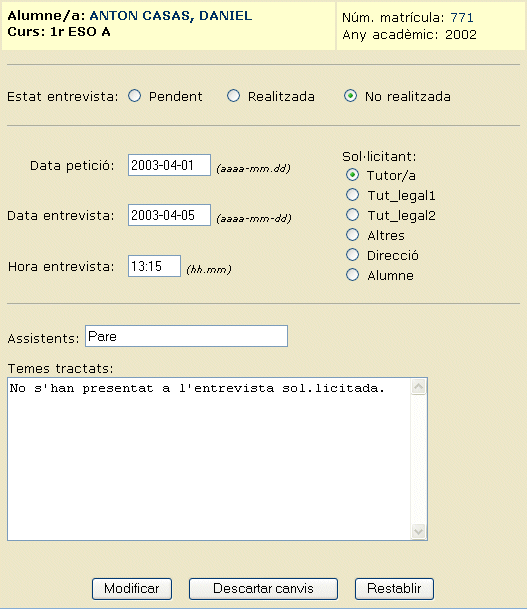The image size is (527, 609).
Task: Click the Descartar canvis button
Action: tap(263, 589)
